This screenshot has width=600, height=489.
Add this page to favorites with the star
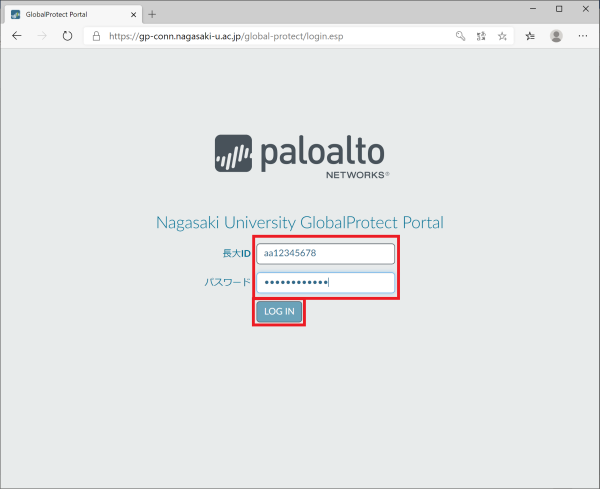(502, 35)
